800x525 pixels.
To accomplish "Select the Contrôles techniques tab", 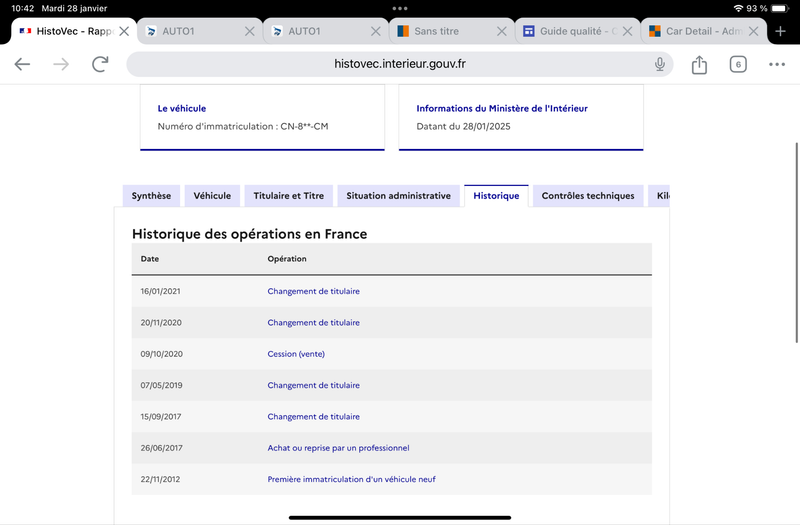I will tap(588, 196).
